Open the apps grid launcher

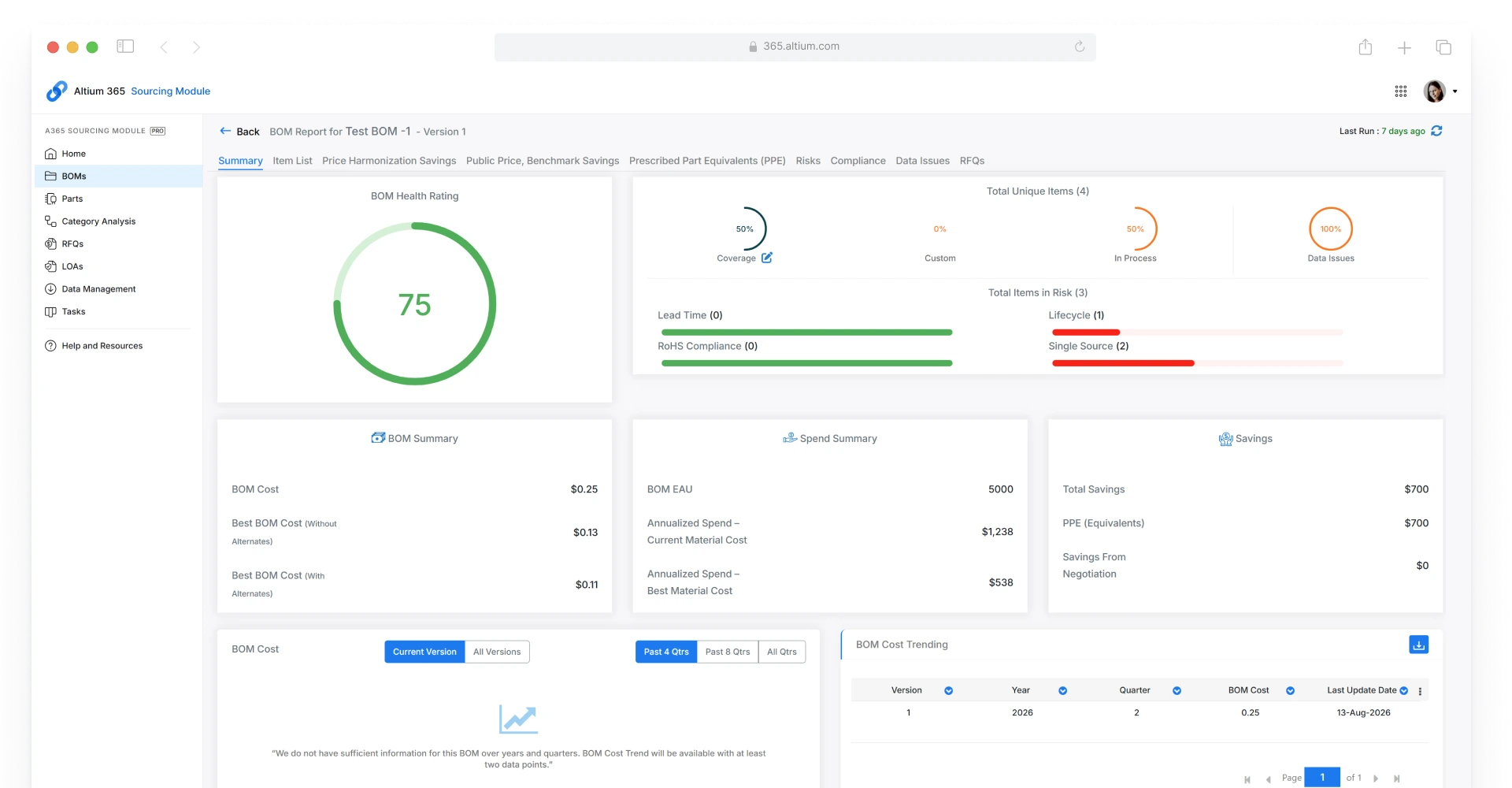coord(1400,91)
